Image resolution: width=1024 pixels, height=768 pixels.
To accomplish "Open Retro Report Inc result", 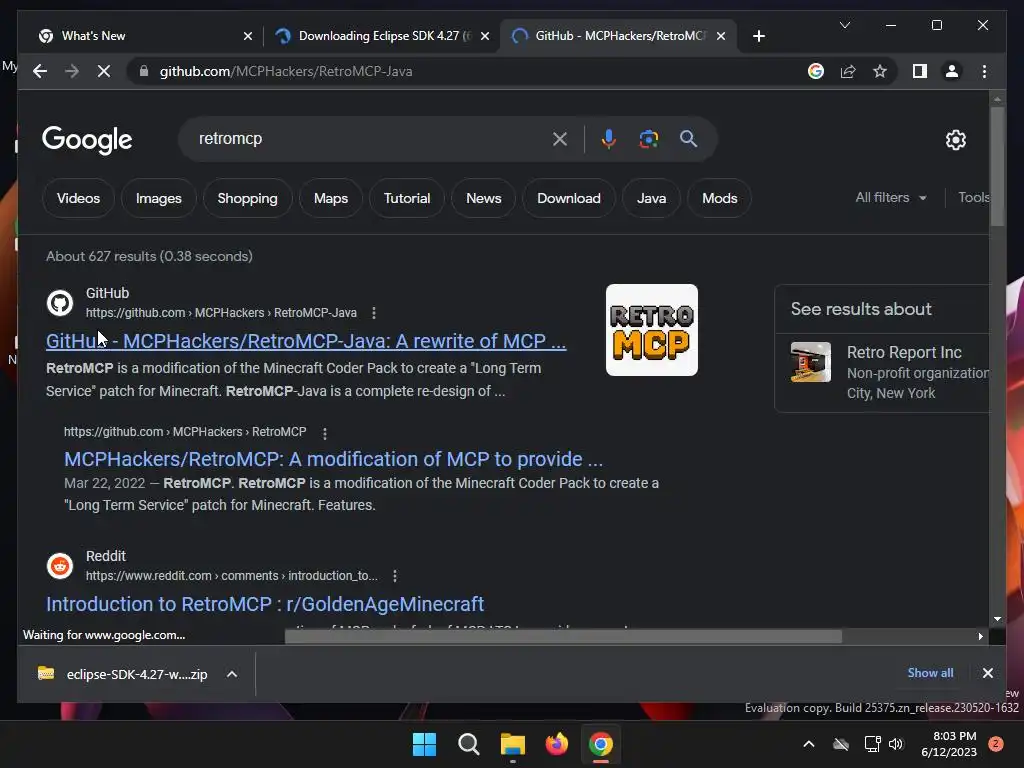I will (904, 353).
